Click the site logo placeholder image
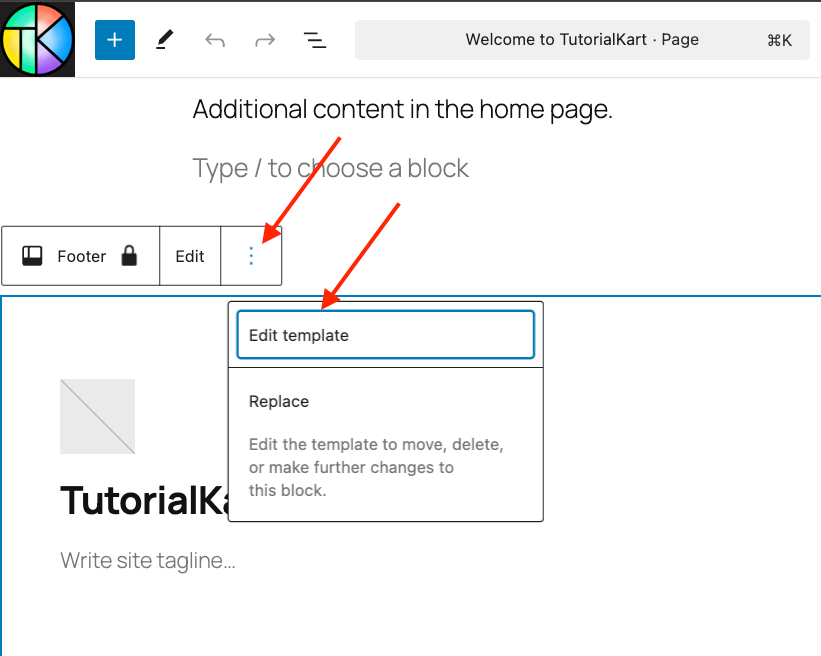Screen dimensions: 821x656 [x=97, y=416]
